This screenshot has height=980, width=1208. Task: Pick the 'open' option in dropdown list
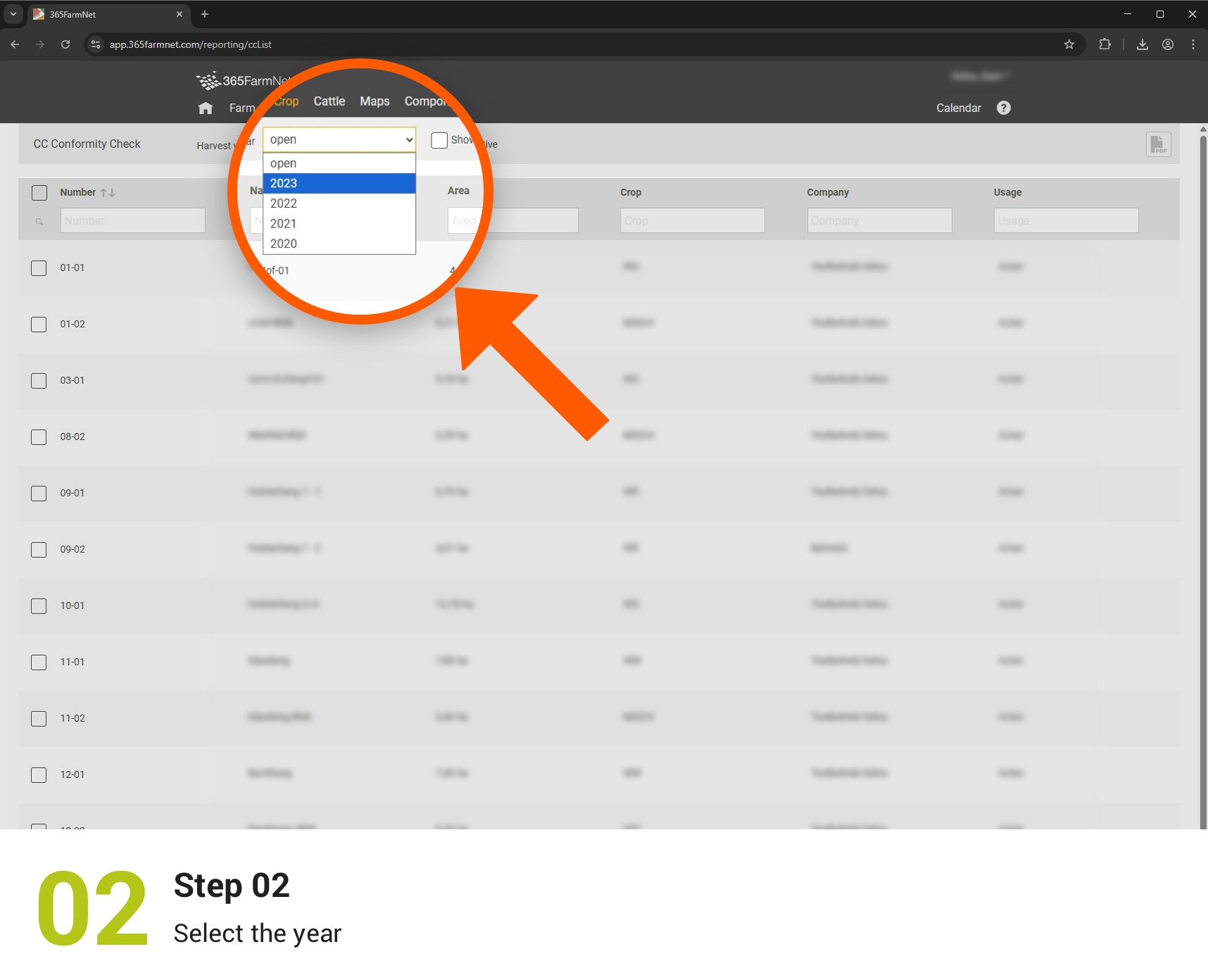(x=339, y=163)
